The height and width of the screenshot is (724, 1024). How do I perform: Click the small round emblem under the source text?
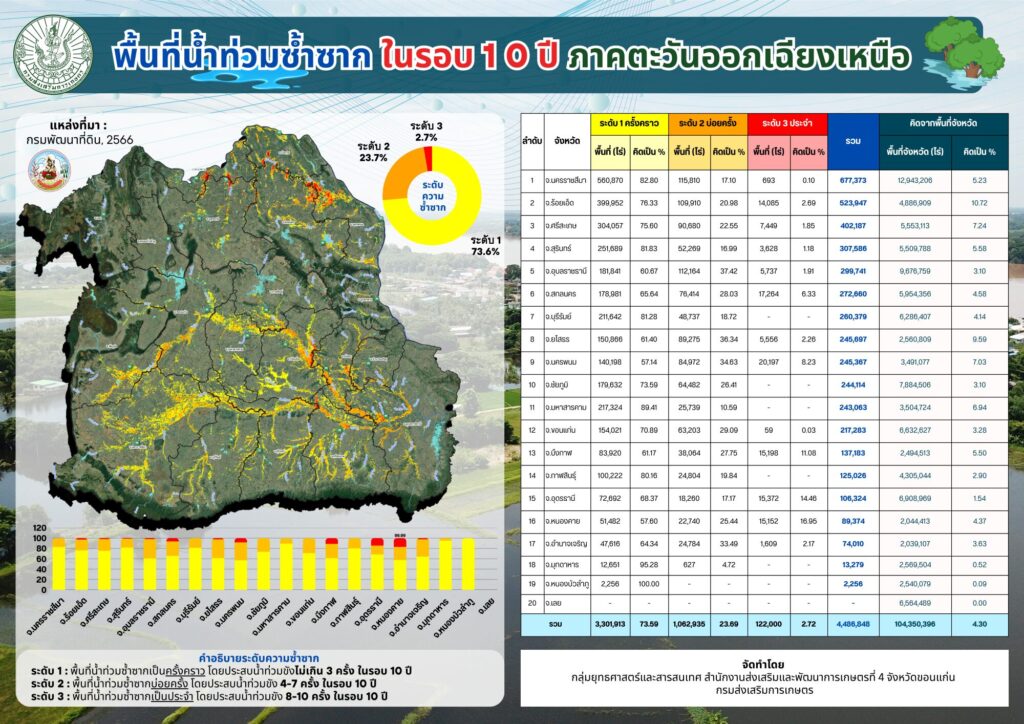(x=43, y=171)
